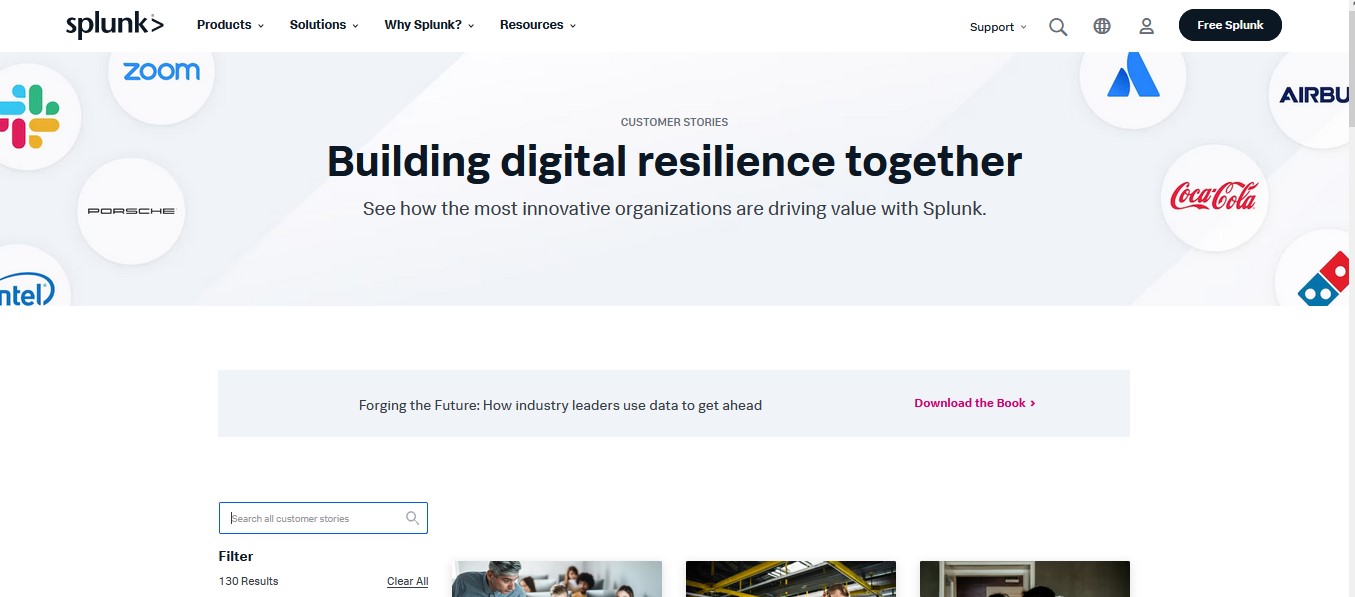The width and height of the screenshot is (1355, 597).
Task: Click the Airbus logo bubble
Action: pyautogui.click(x=1315, y=95)
